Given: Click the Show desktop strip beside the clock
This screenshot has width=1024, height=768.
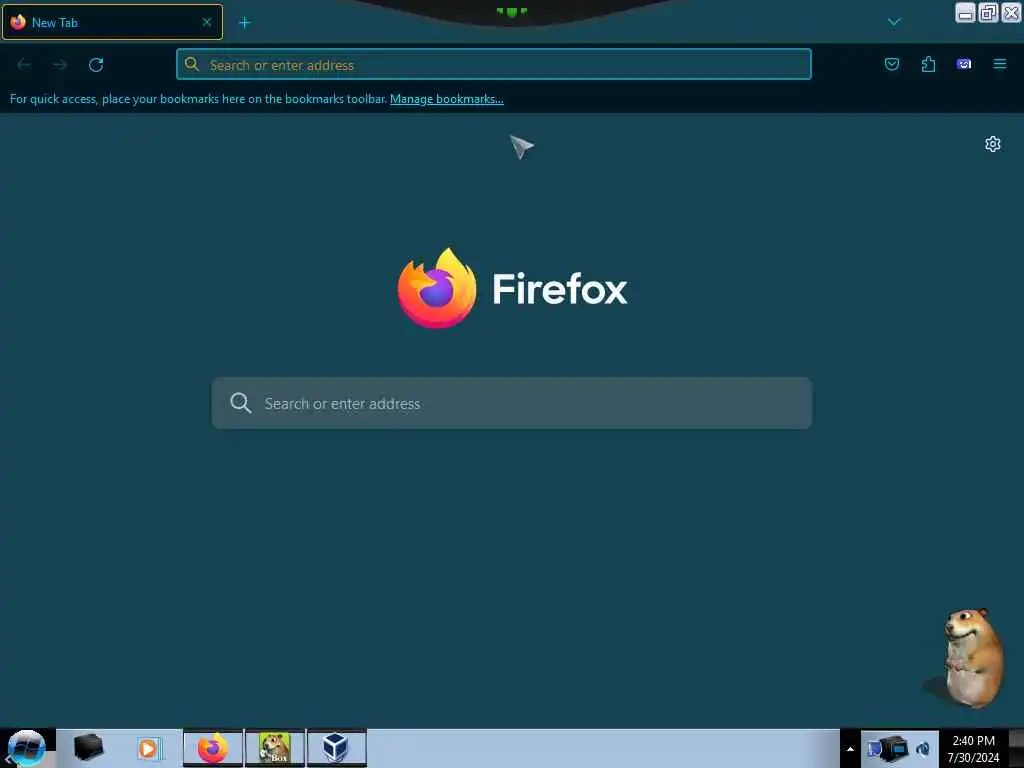Looking at the screenshot, I should tap(1016, 748).
